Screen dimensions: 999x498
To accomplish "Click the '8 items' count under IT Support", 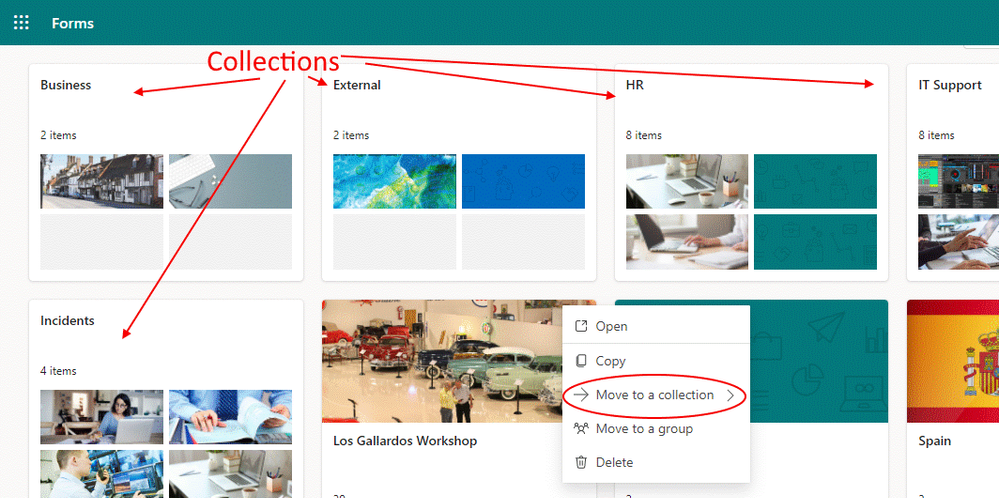I will [936, 135].
